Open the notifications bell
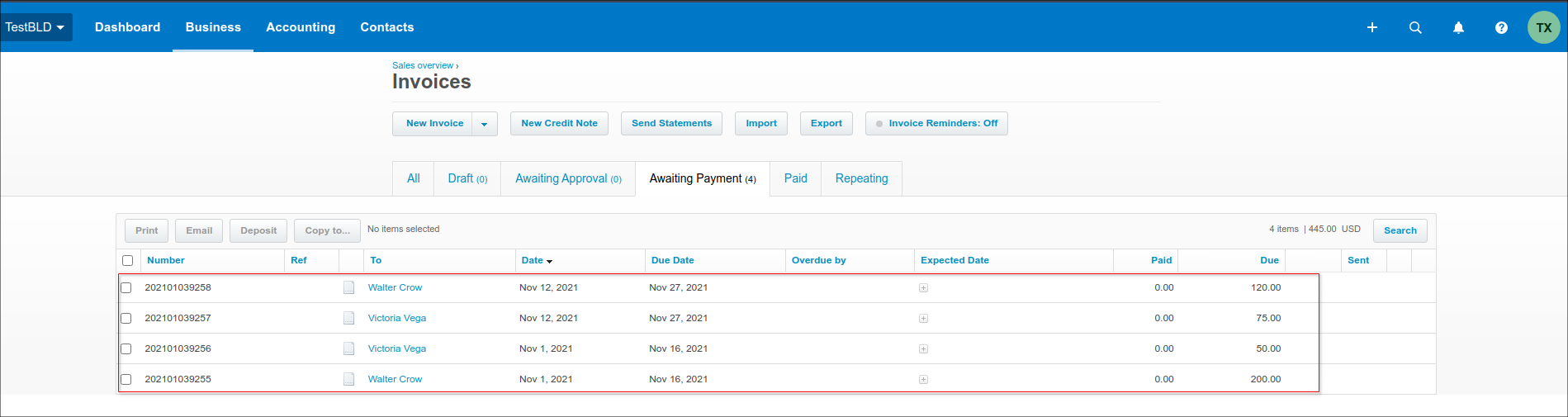 [1458, 27]
